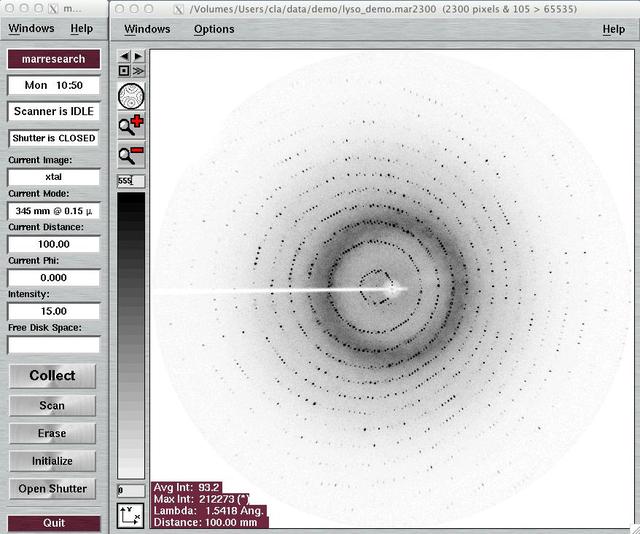Click the double-chevron fast forward icon
This screenshot has width=640, height=534.
pos(138,71)
